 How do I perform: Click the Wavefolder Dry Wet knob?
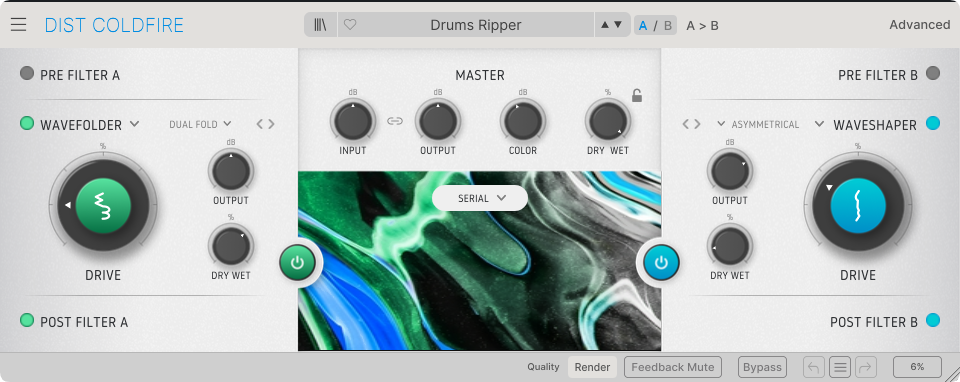pos(231,245)
